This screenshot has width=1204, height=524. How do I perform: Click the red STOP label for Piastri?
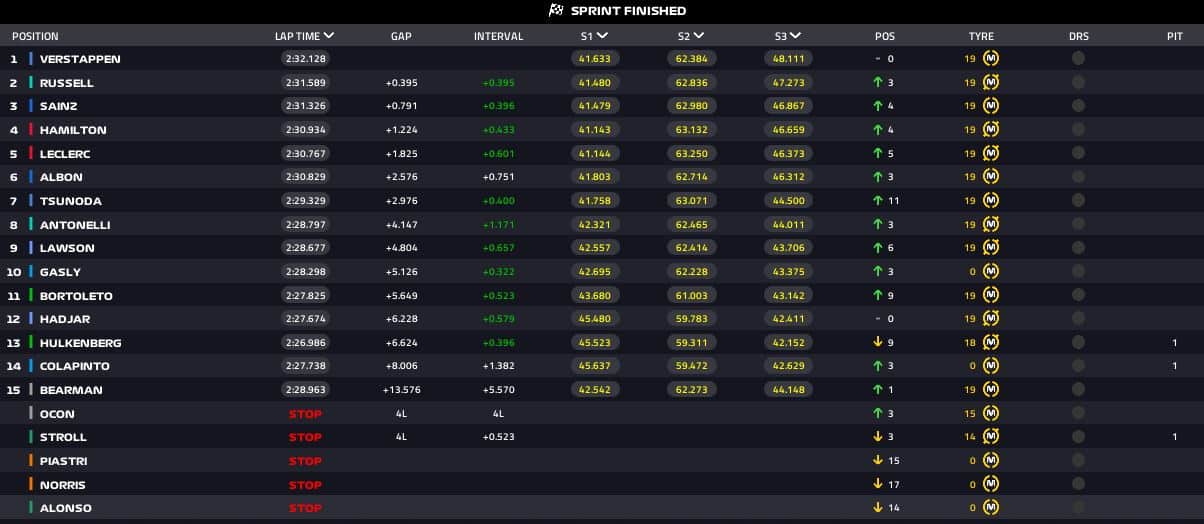[x=305, y=461]
